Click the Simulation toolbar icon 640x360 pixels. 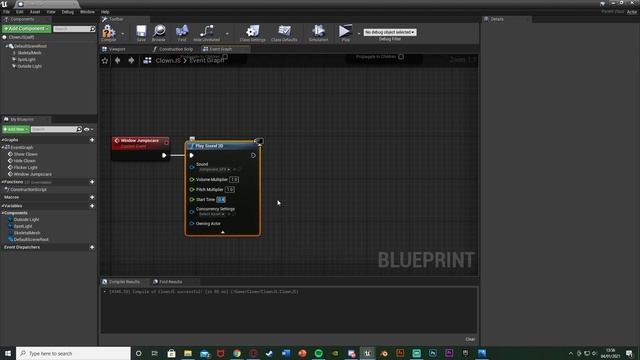318,32
